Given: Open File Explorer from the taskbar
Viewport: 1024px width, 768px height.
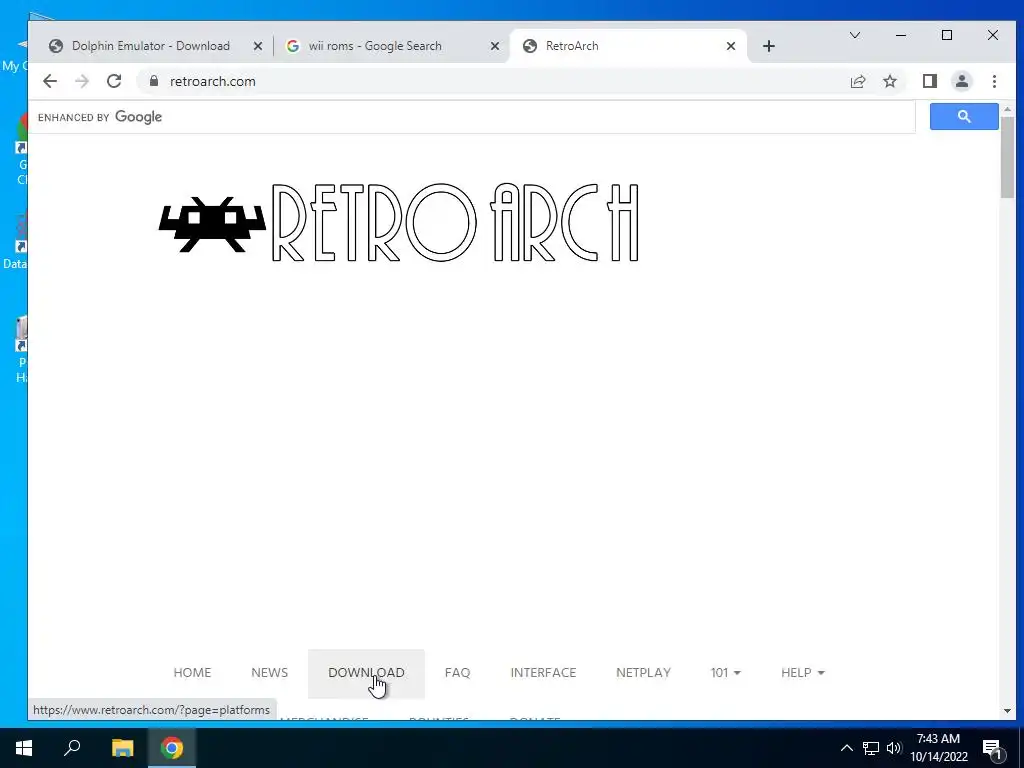Looking at the screenshot, I should (x=122, y=748).
